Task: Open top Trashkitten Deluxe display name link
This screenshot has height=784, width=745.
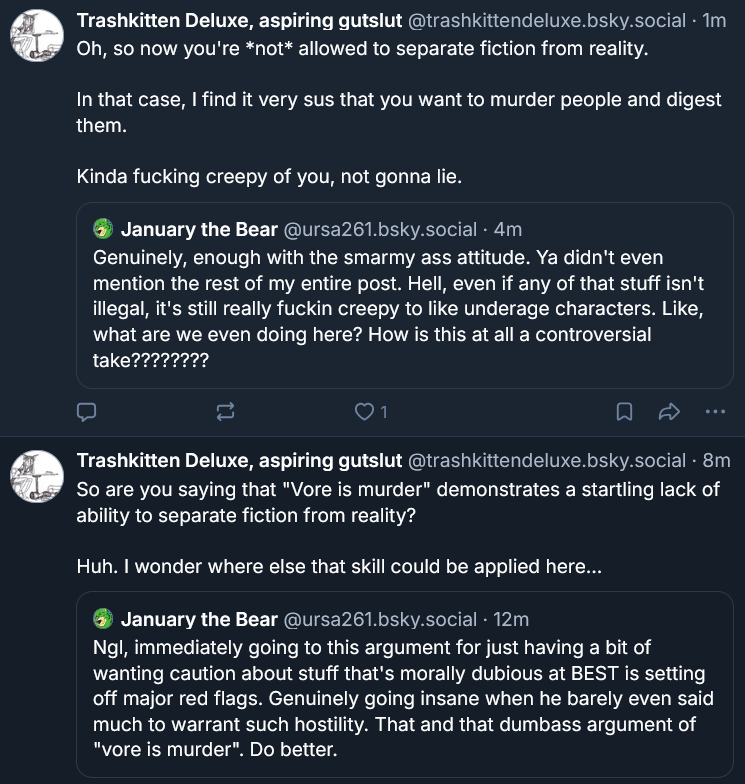Action: click(x=238, y=20)
